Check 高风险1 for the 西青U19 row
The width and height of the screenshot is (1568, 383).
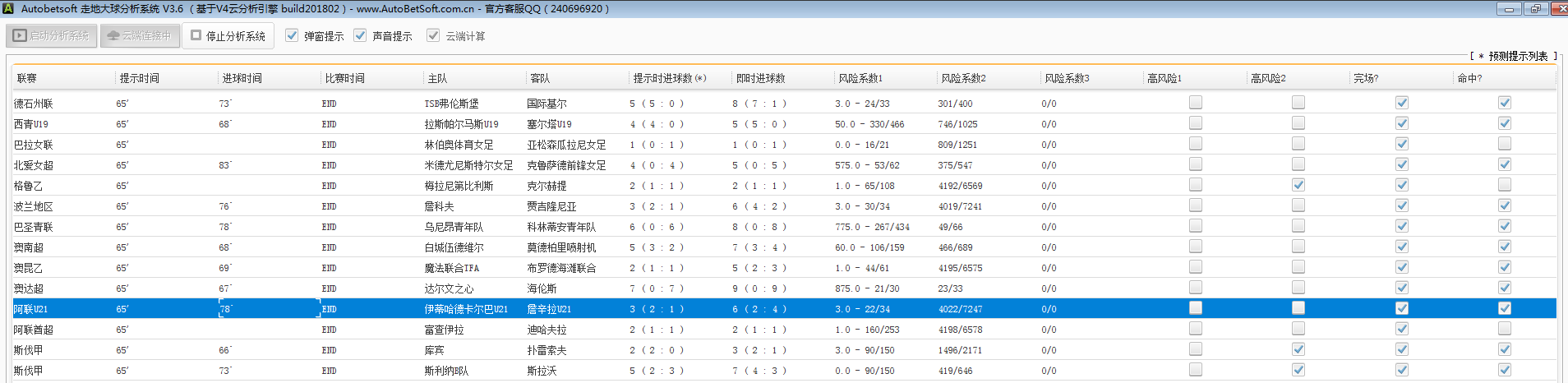(x=1196, y=123)
